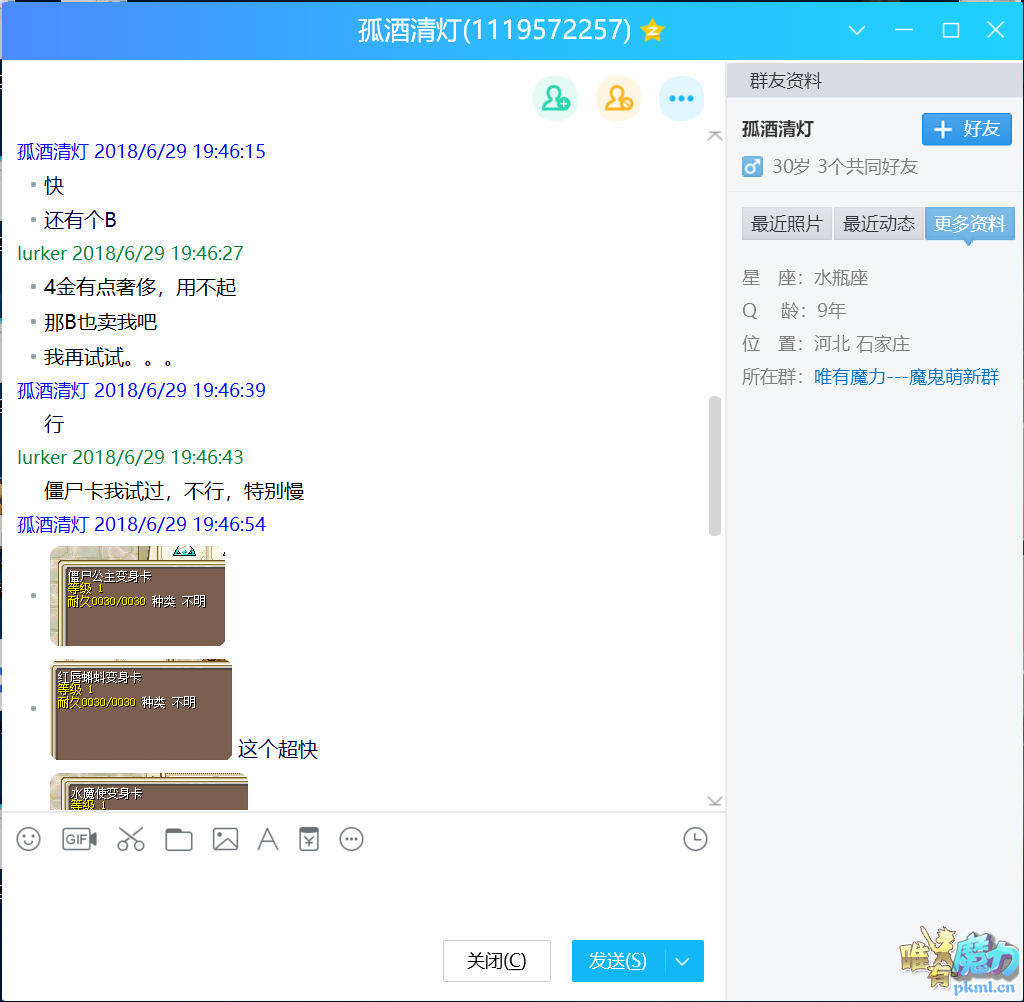Click the font letter A icon
Viewport: 1024px width, 1002px height.
tap(268, 839)
